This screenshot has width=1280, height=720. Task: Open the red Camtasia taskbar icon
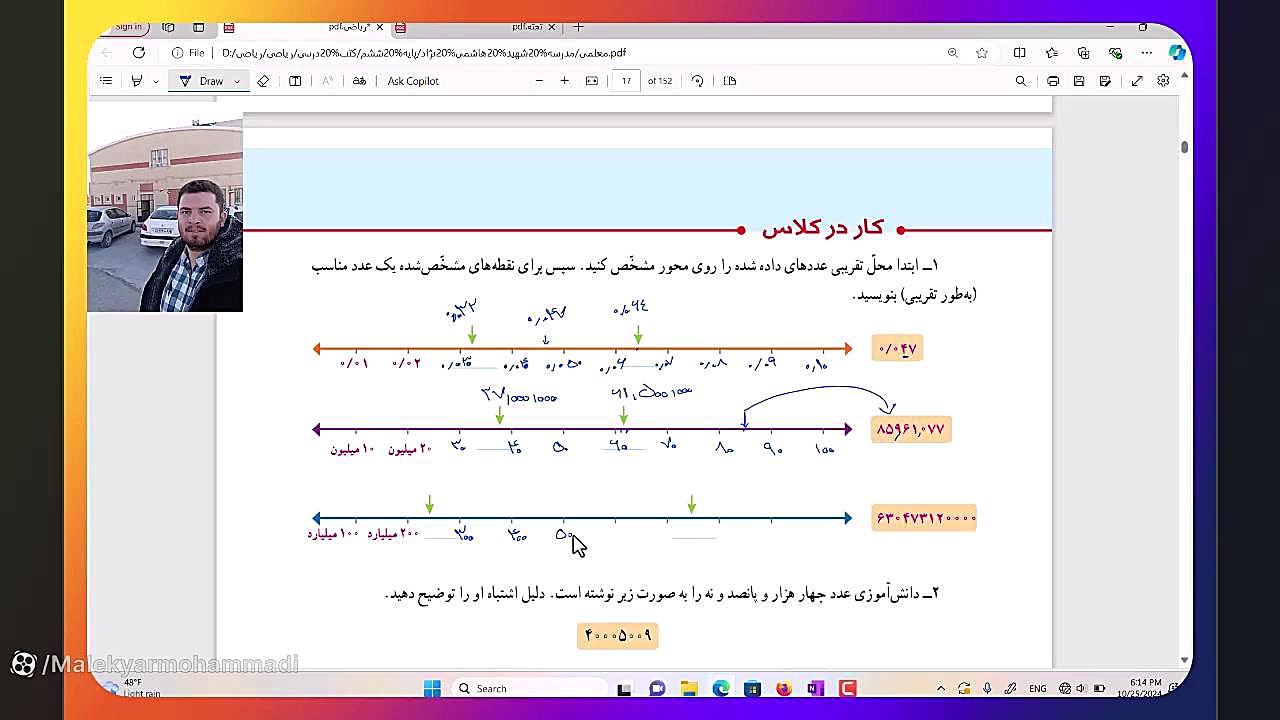coord(848,688)
